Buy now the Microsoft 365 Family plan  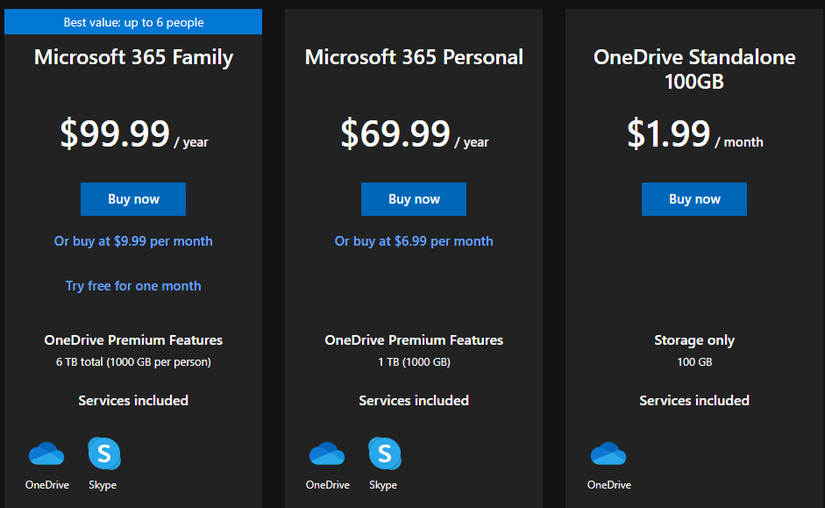[x=133, y=199]
